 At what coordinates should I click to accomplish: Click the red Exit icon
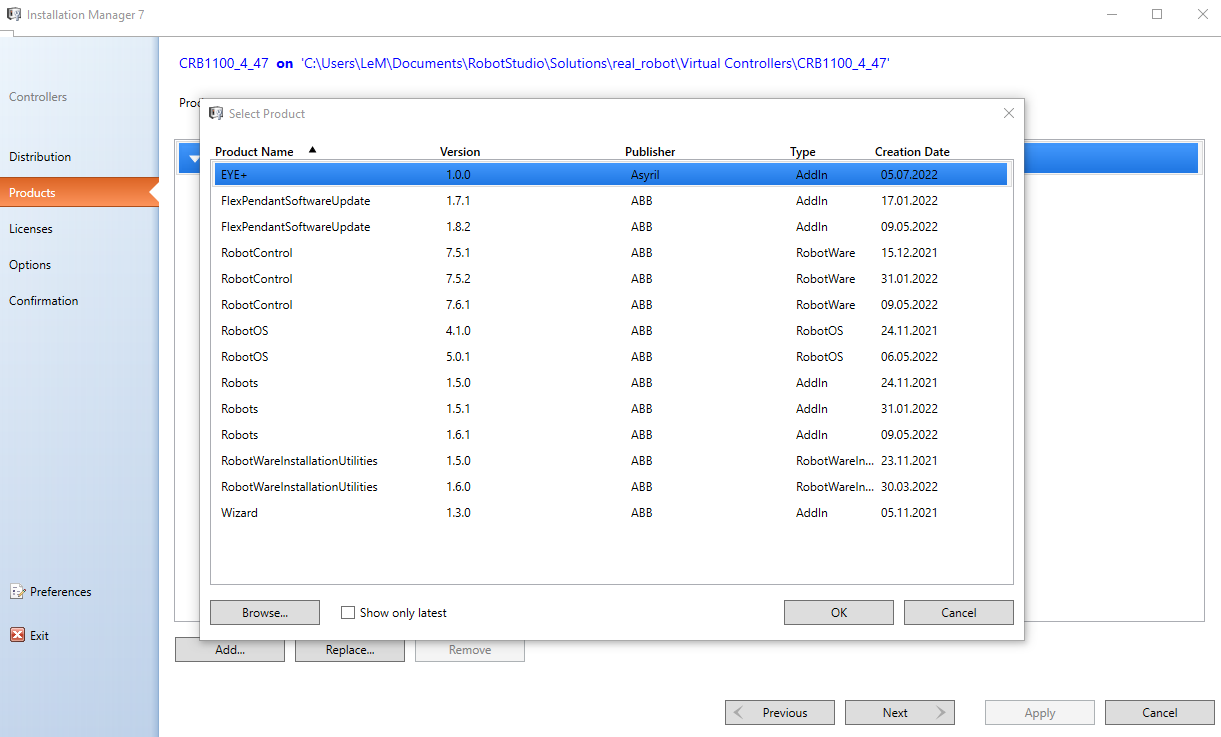[17, 635]
